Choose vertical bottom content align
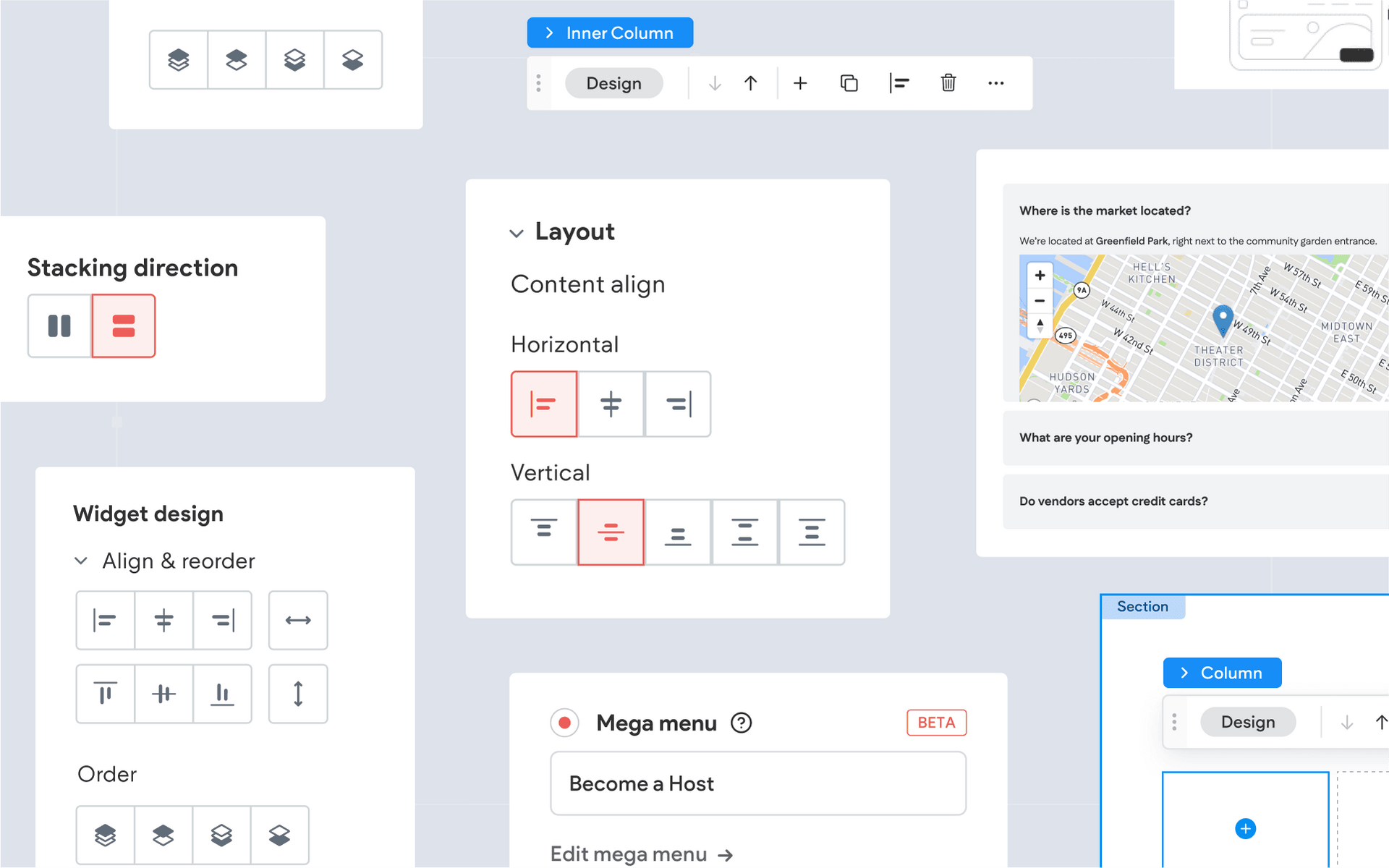 [678, 532]
